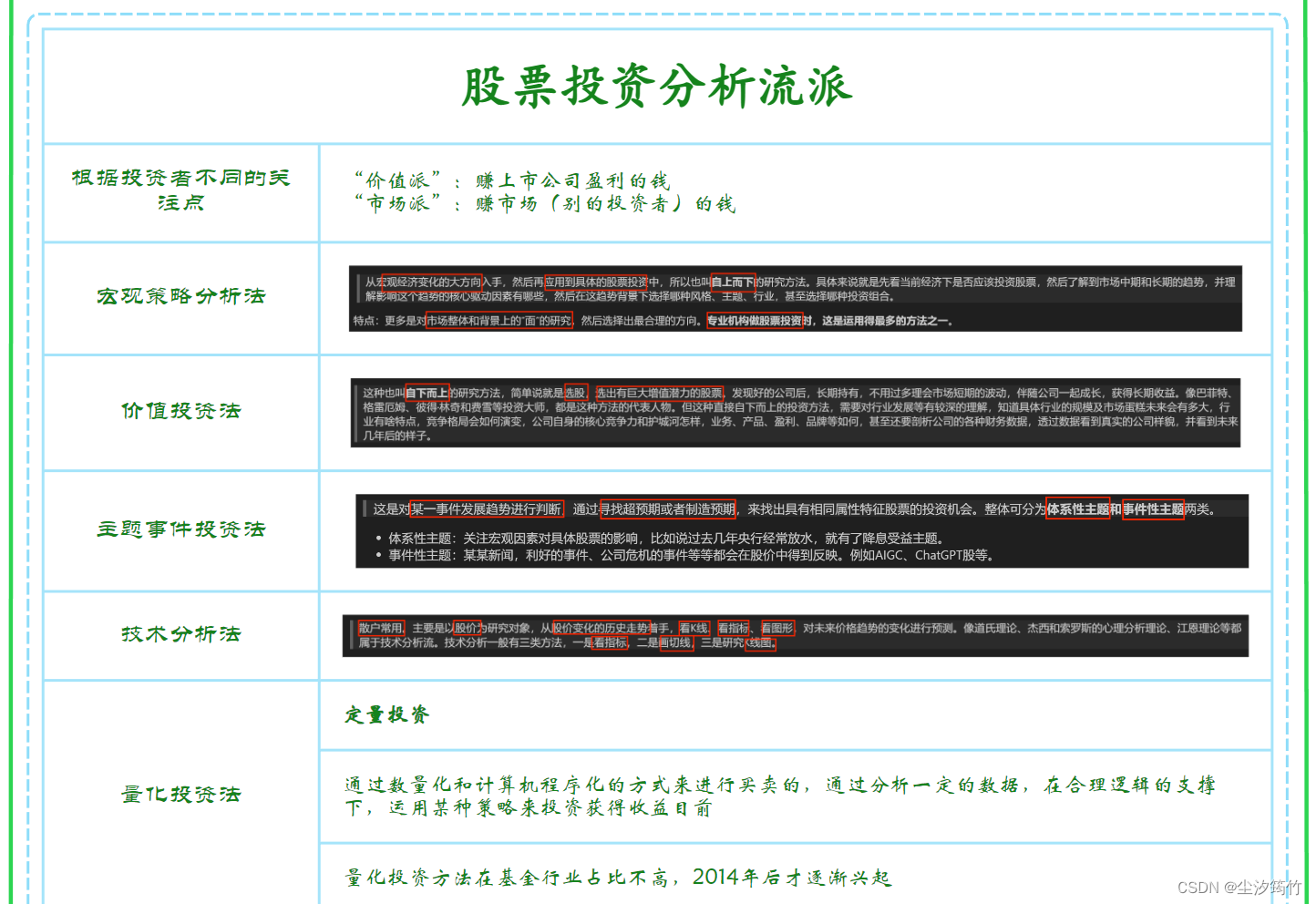1316x904 pixels.
Task: Select the 技术分析法 row label
Action: 180,634
